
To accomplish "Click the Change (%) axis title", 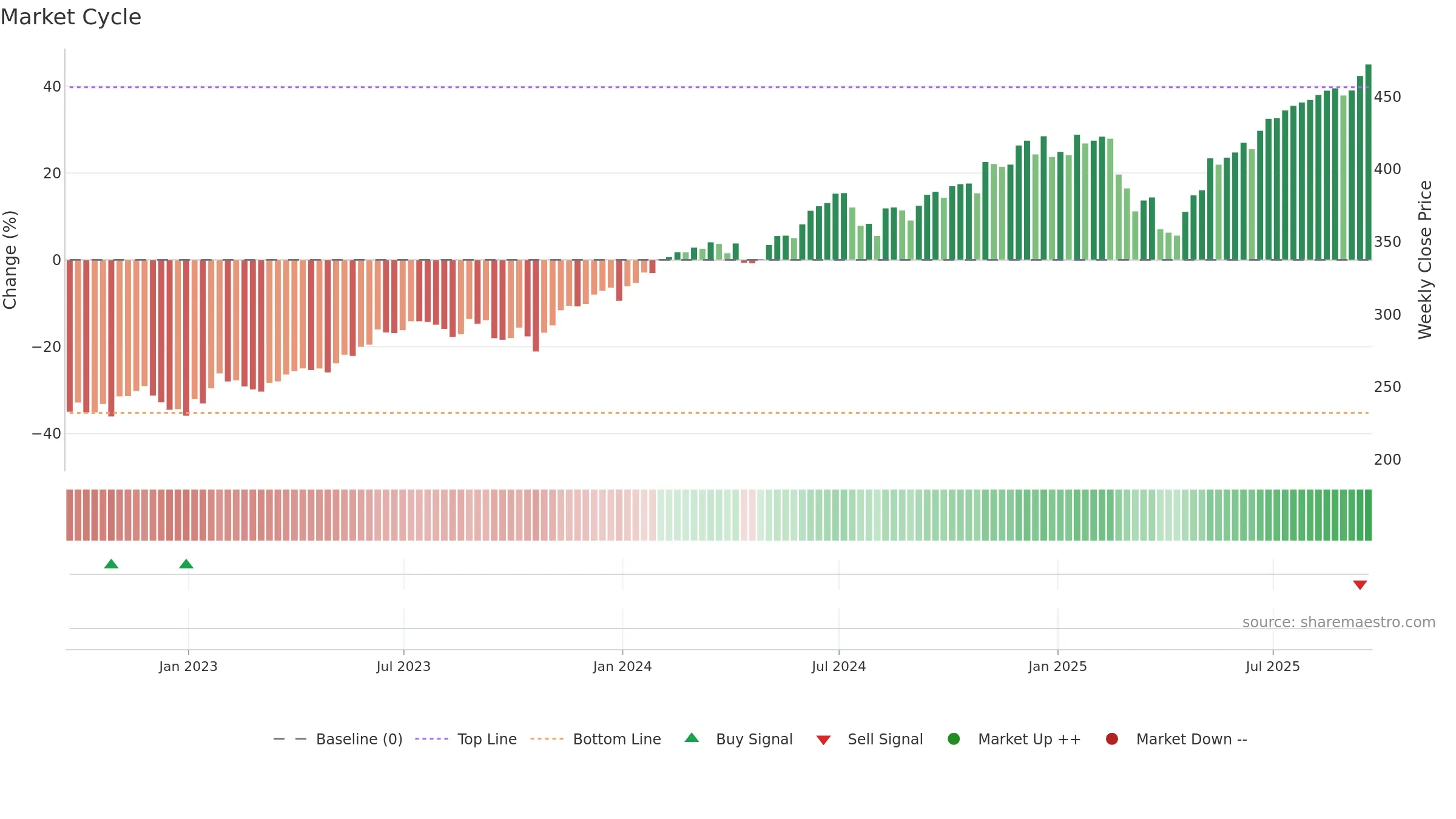I will click(x=10, y=260).
